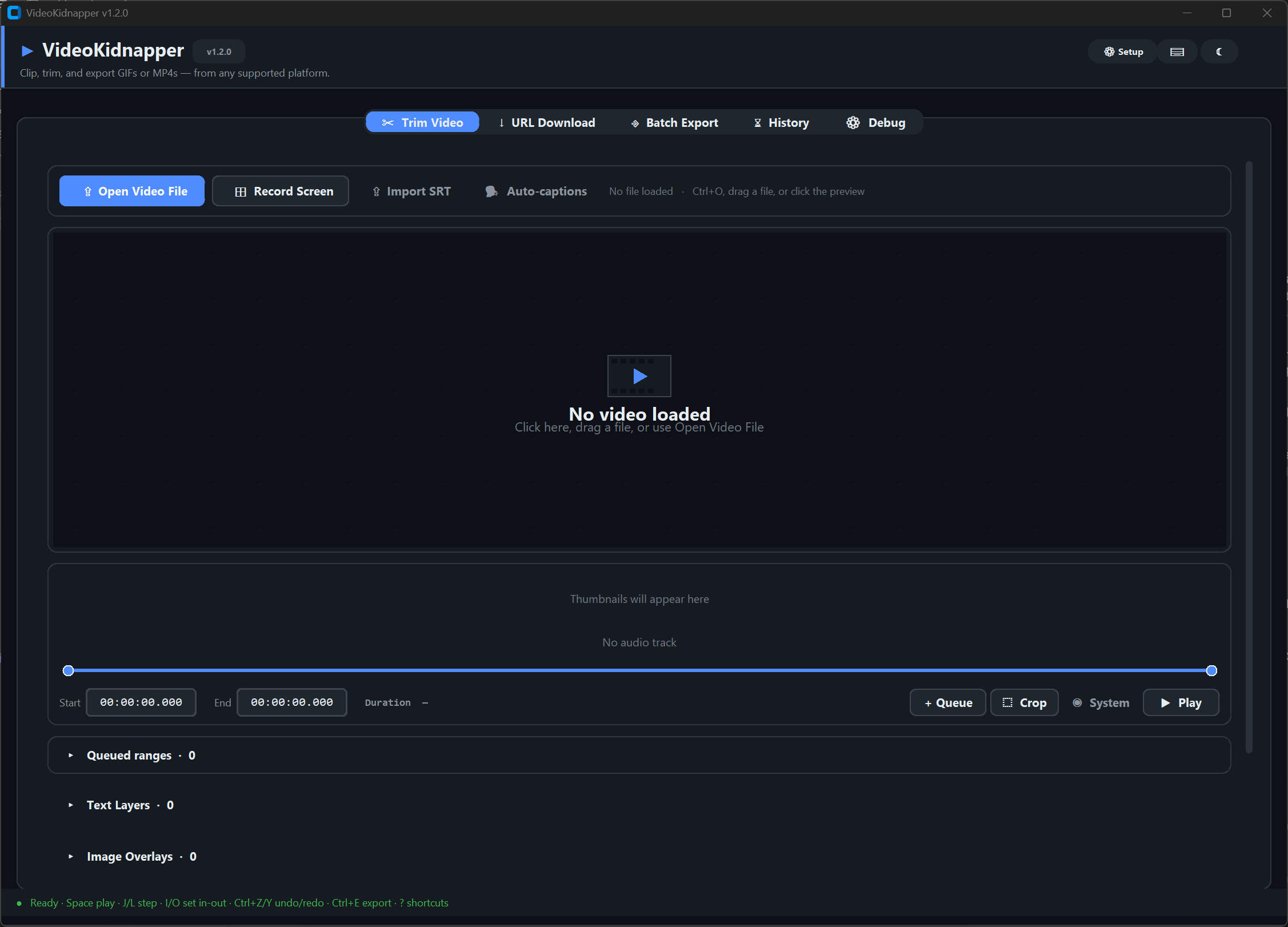Click the Record Screen button
The width and height of the screenshot is (1288, 927).
[x=281, y=191]
